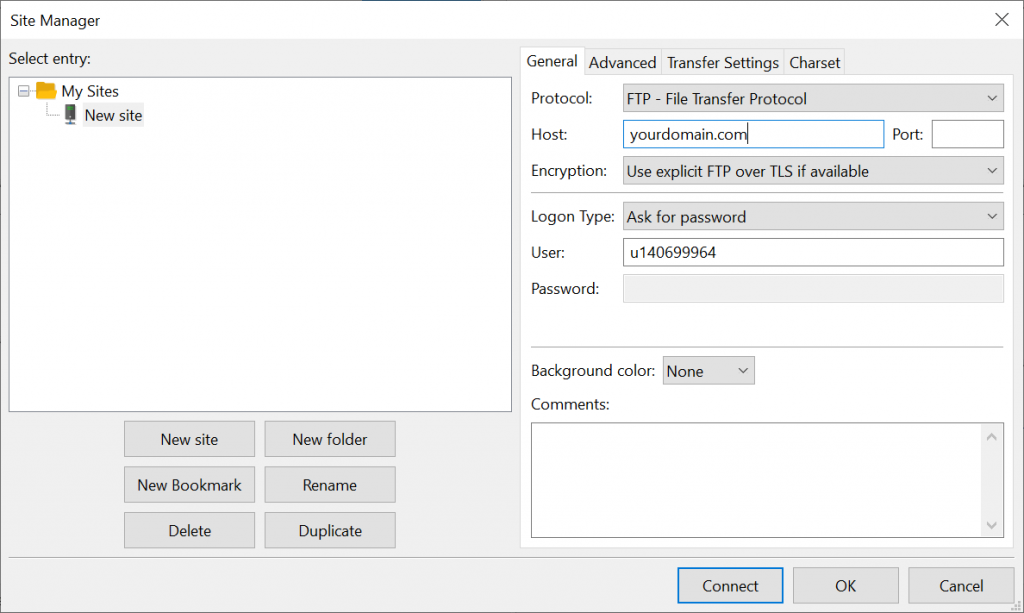Select the Charset tab
This screenshot has height=613, width=1024.
click(814, 62)
